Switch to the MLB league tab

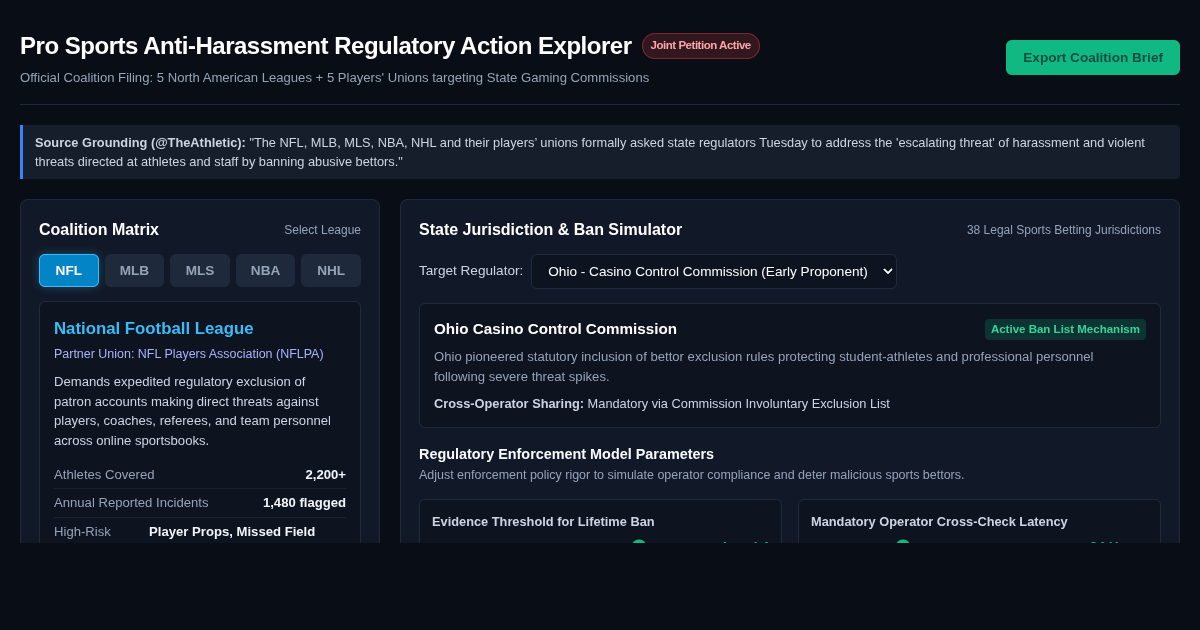[x=134, y=270]
